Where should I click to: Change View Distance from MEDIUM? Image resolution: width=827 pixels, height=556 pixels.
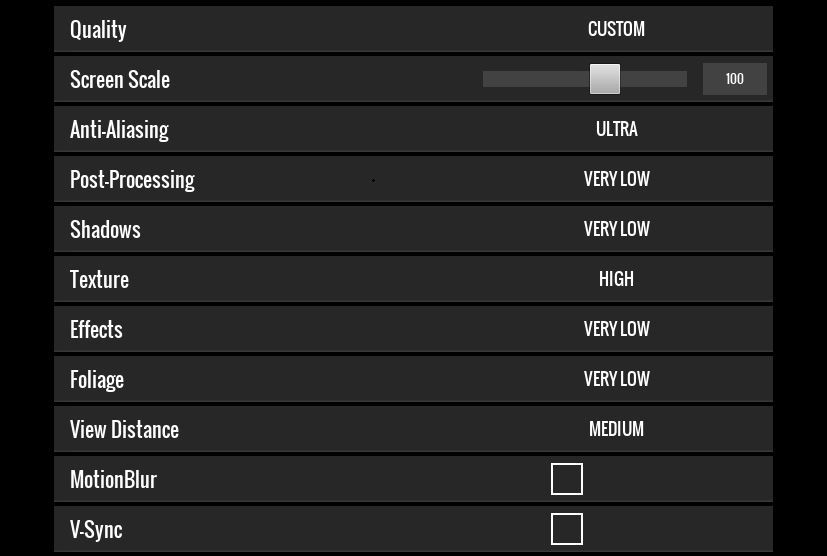[616, 429]
